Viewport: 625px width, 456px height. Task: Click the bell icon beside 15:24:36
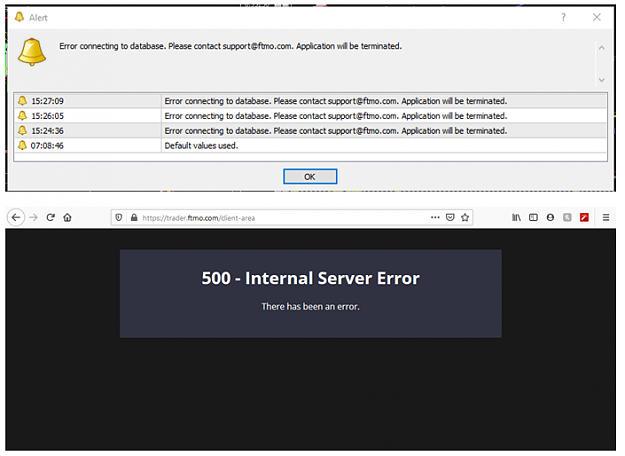click(22, 130)
